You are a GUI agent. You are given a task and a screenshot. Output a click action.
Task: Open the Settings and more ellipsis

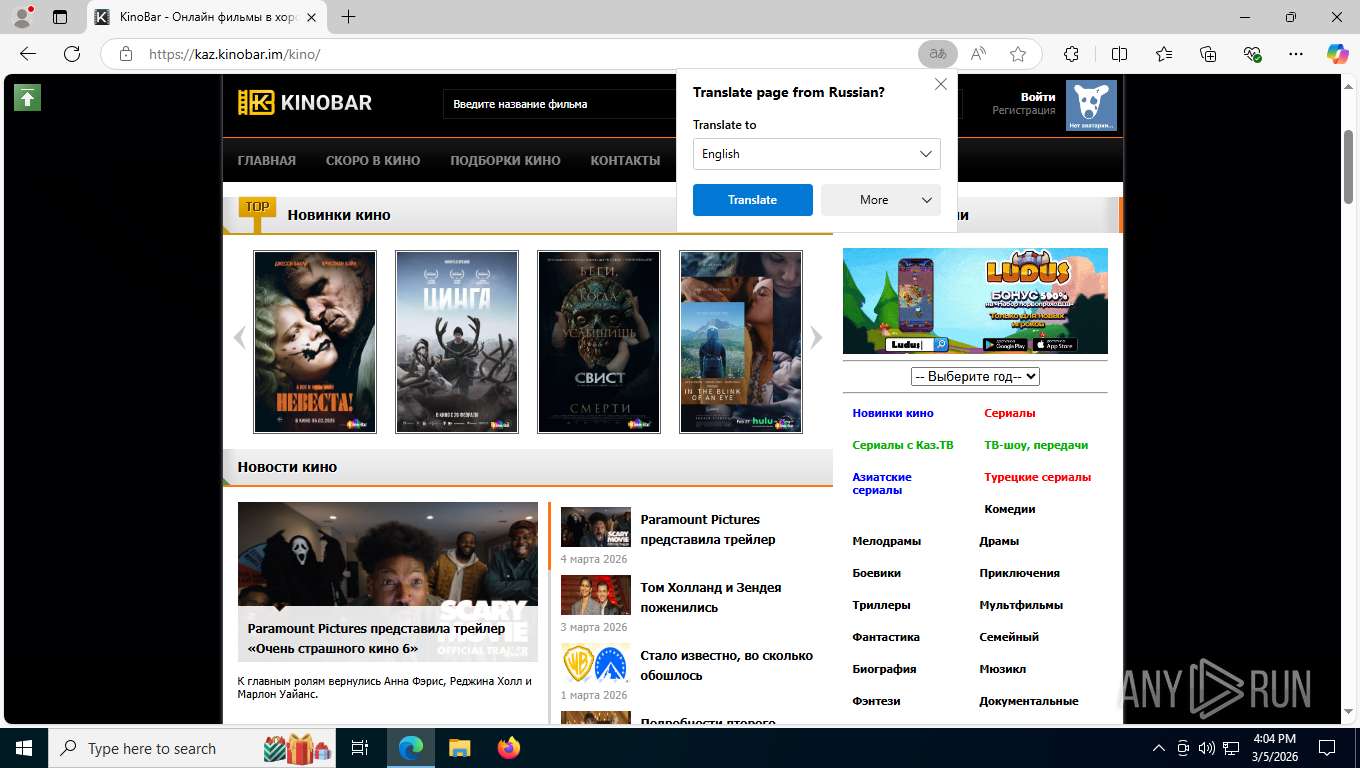click(1296, 54)
